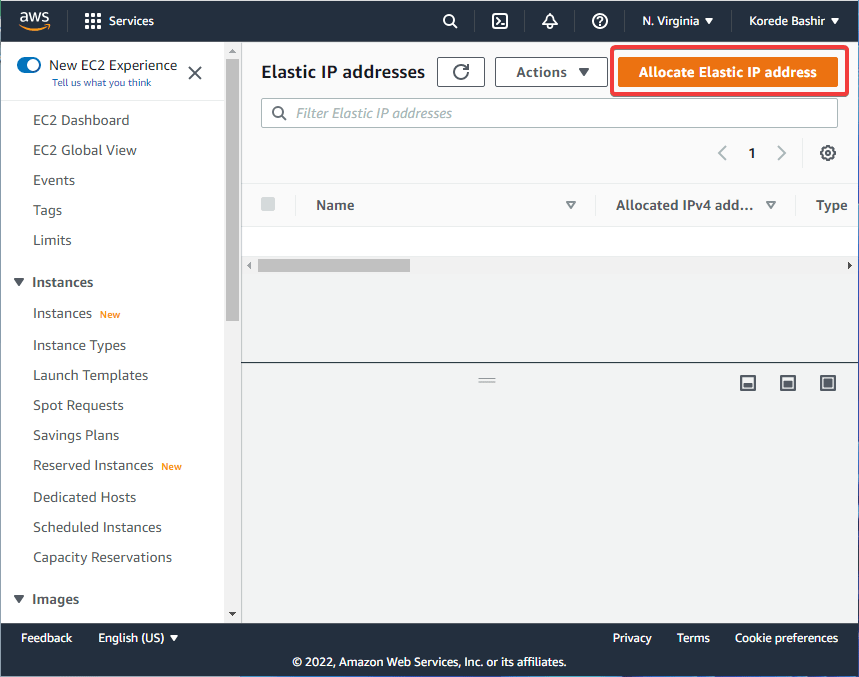Open Dedicated Hosts
859x677 pixels.
pos(84,497)
